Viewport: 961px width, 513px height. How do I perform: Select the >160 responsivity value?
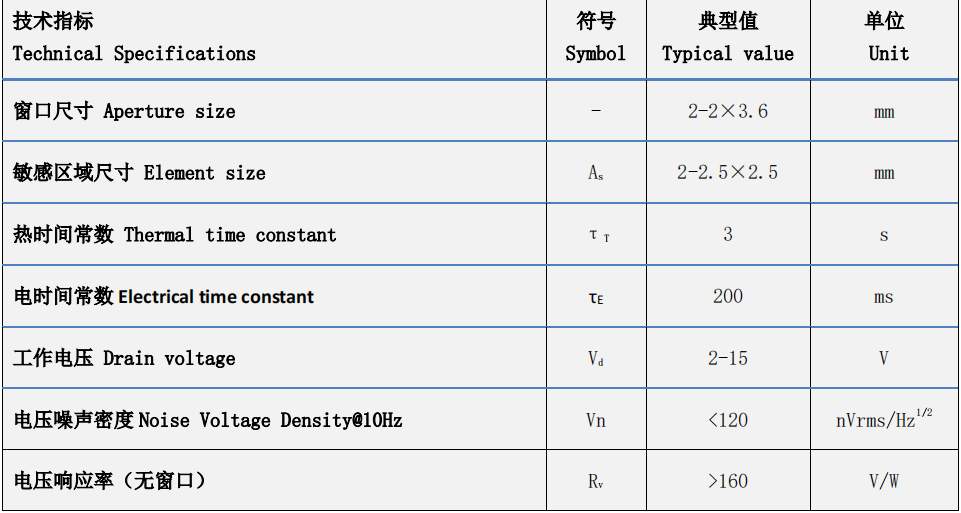coord(727,481)
